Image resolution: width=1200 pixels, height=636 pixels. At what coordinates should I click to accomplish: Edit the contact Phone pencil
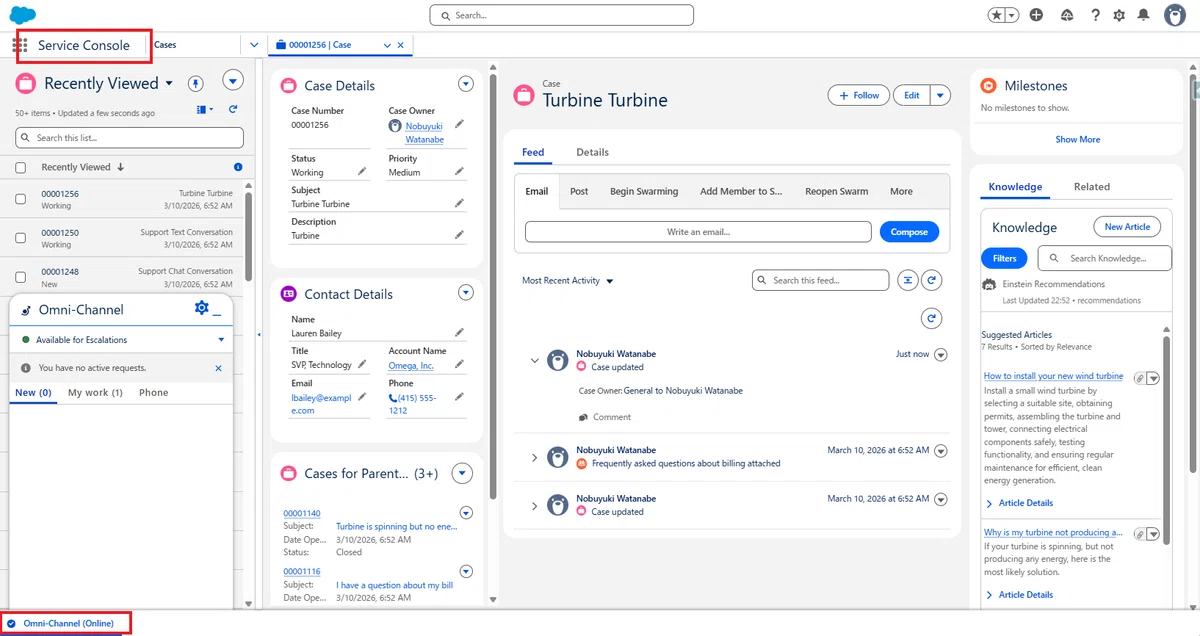pos(459,397)
